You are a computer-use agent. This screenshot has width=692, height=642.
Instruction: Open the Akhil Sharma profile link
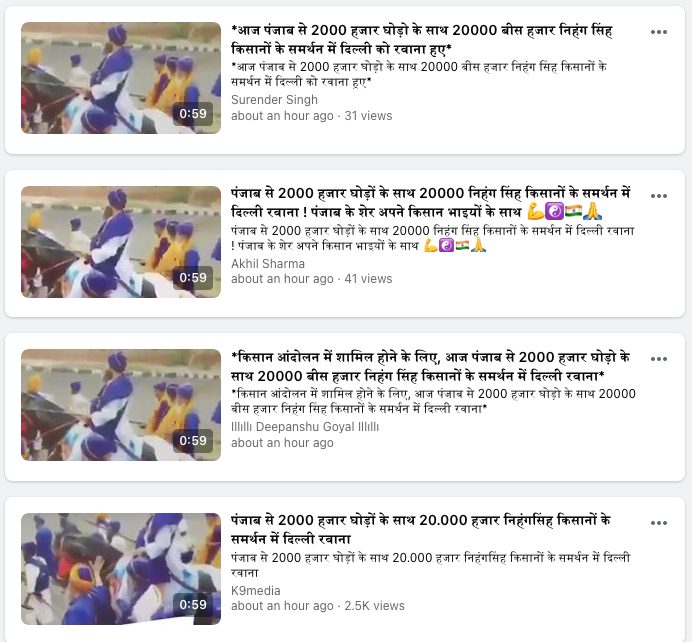(x=268, y=263)
